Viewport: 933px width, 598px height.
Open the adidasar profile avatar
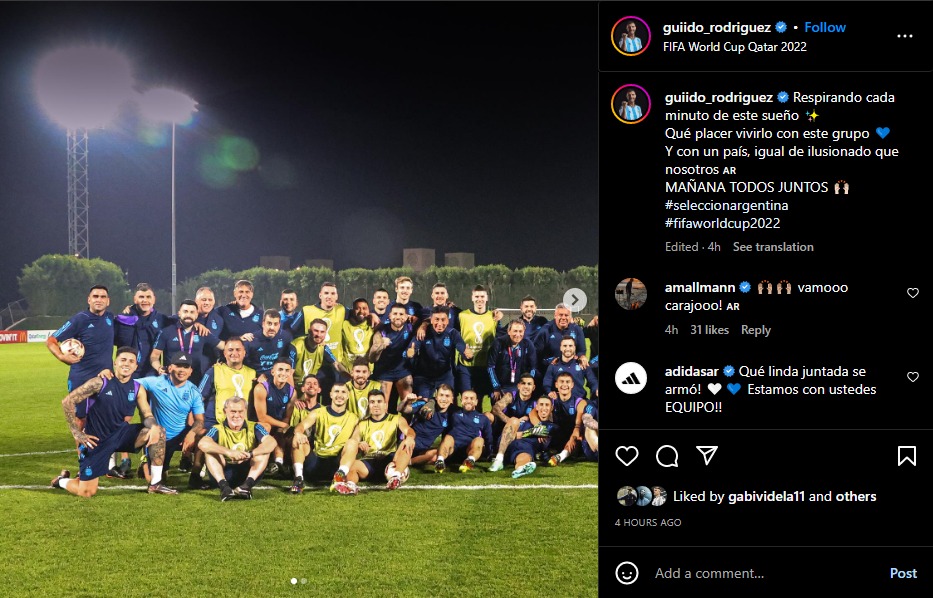(x=631, y=378)
